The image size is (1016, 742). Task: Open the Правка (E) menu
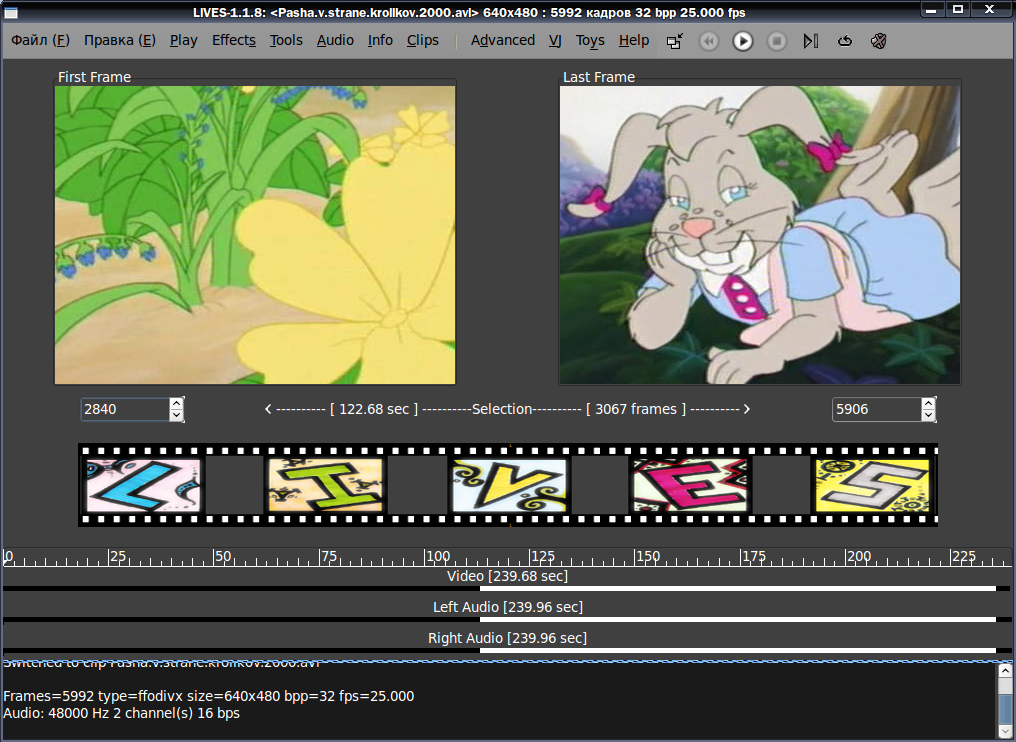coord(120,40)
